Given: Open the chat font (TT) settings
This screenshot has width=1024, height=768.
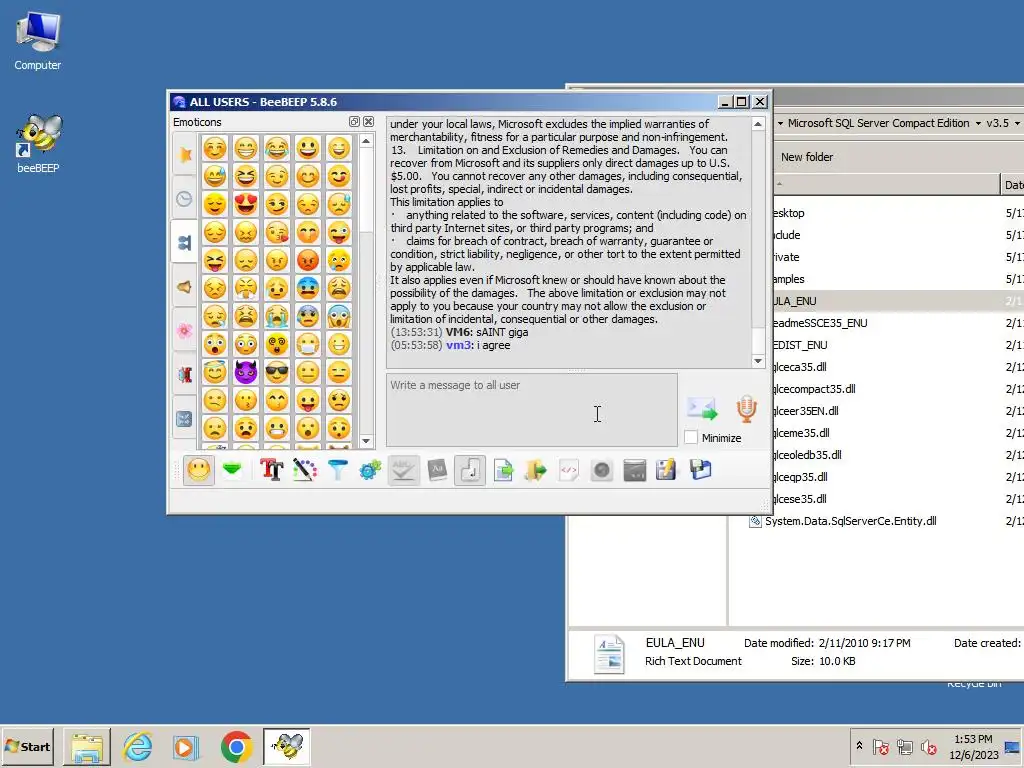Looking at the screenshot, I should click(271, 470).
